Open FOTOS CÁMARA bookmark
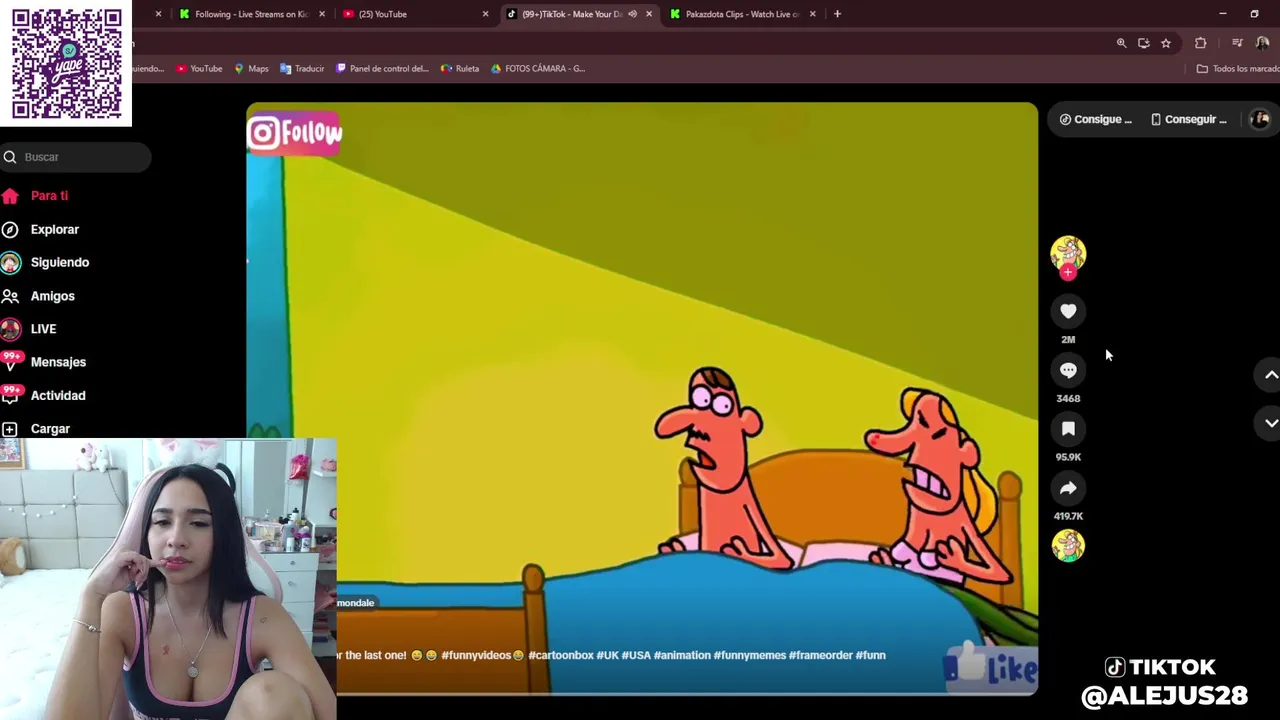This screenshot has width=1280, height=720. 537,68
